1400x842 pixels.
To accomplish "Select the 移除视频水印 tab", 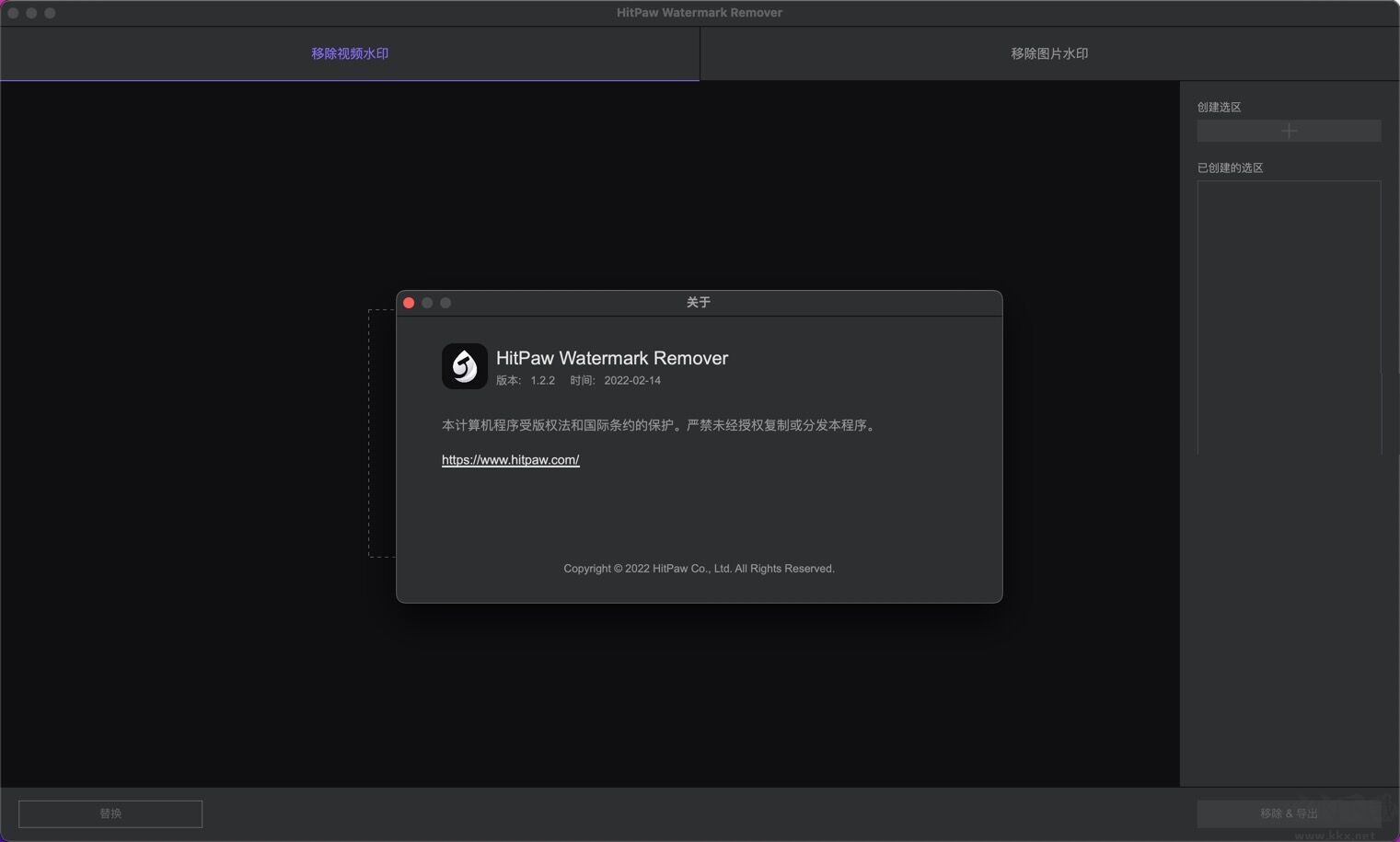I will coord(350,53).
